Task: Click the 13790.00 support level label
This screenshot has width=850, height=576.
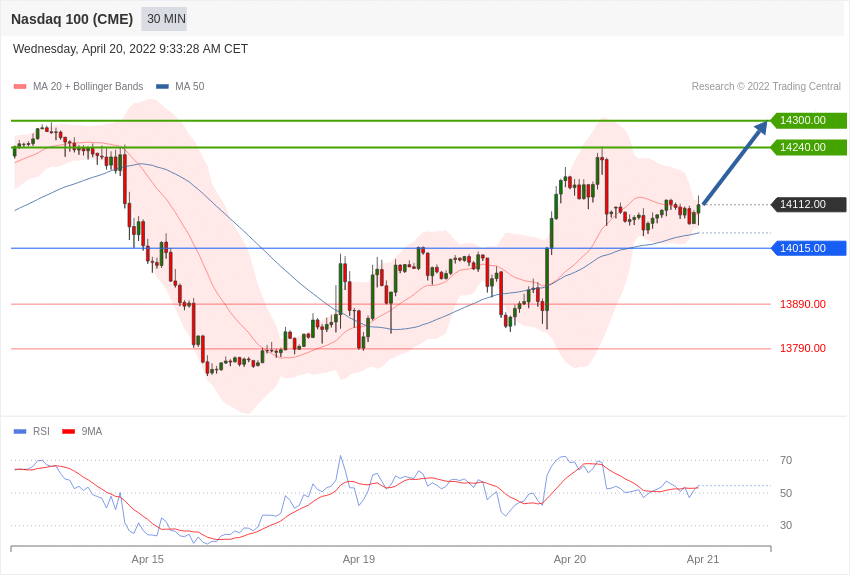Action: click(803, 348)
